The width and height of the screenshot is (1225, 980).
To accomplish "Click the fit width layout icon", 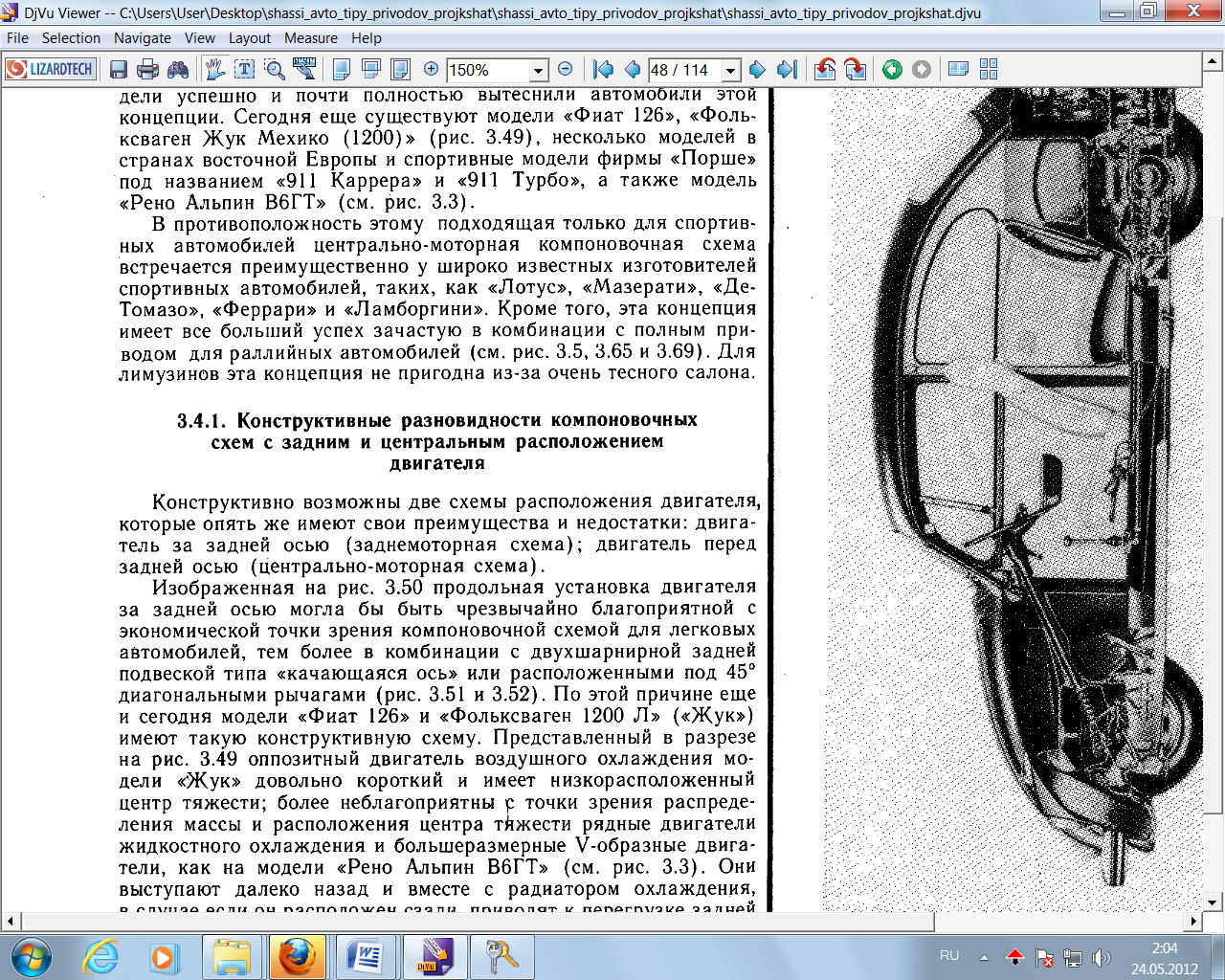I will pos(371,69).
